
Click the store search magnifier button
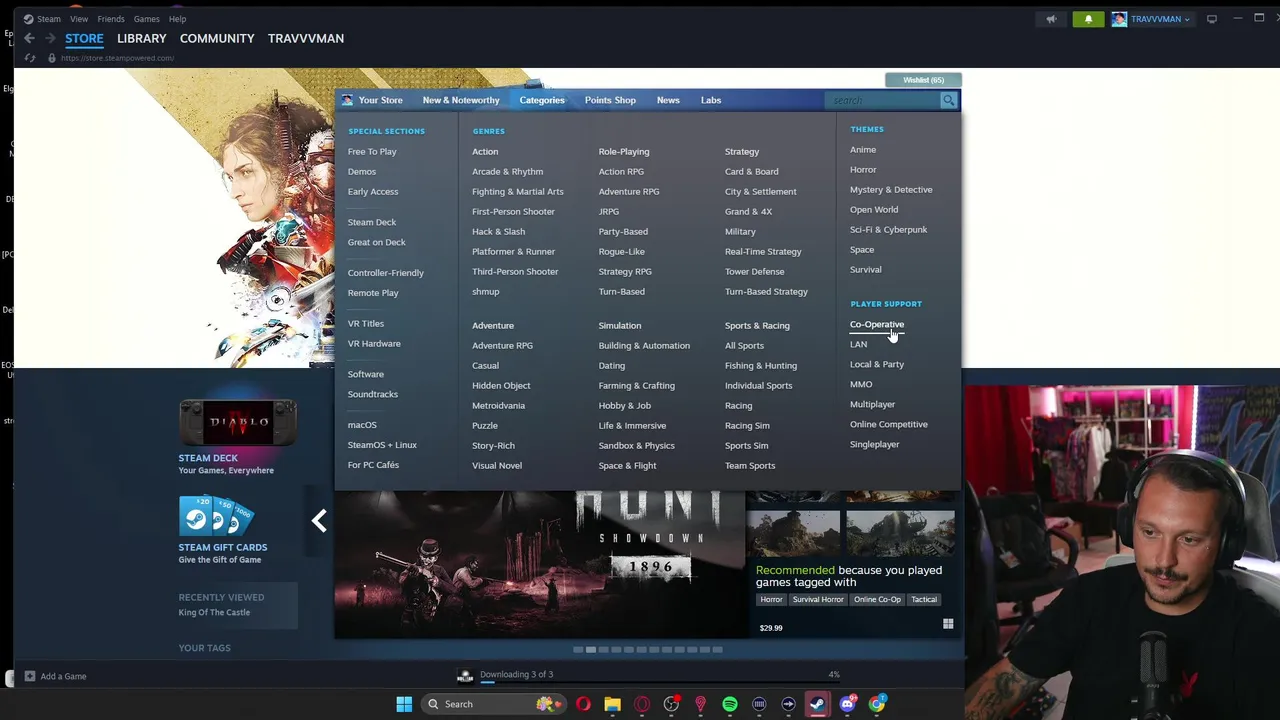948,100
